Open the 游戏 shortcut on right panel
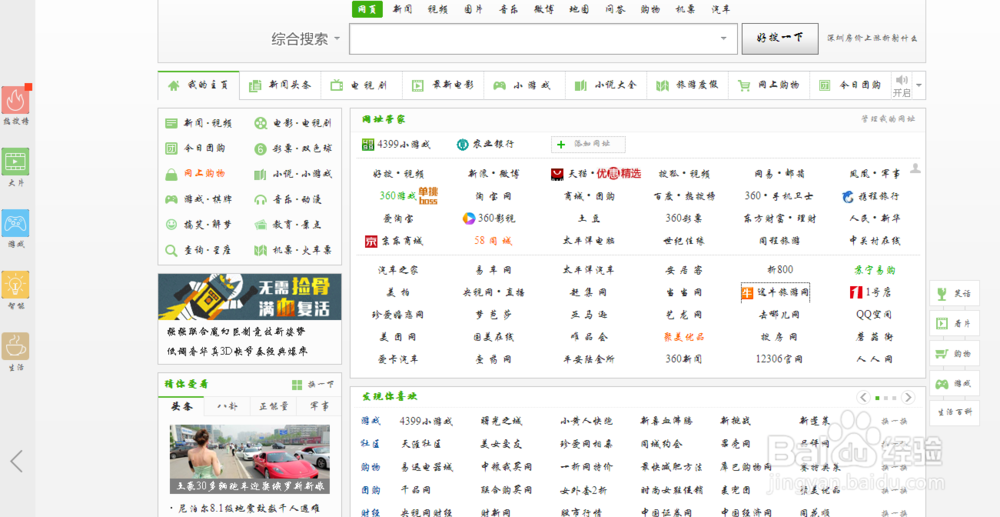This screenshot has height=517, width=1000. tap(954, 384)
